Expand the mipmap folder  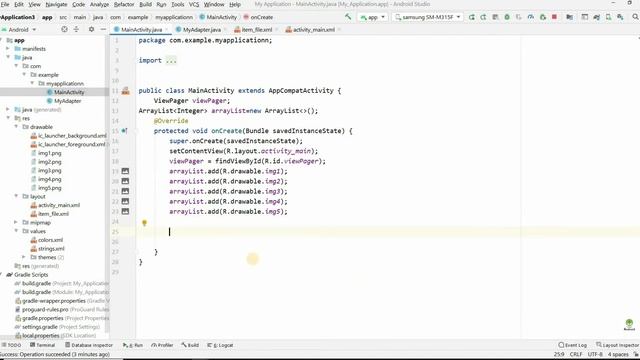(x=16, y=222)
